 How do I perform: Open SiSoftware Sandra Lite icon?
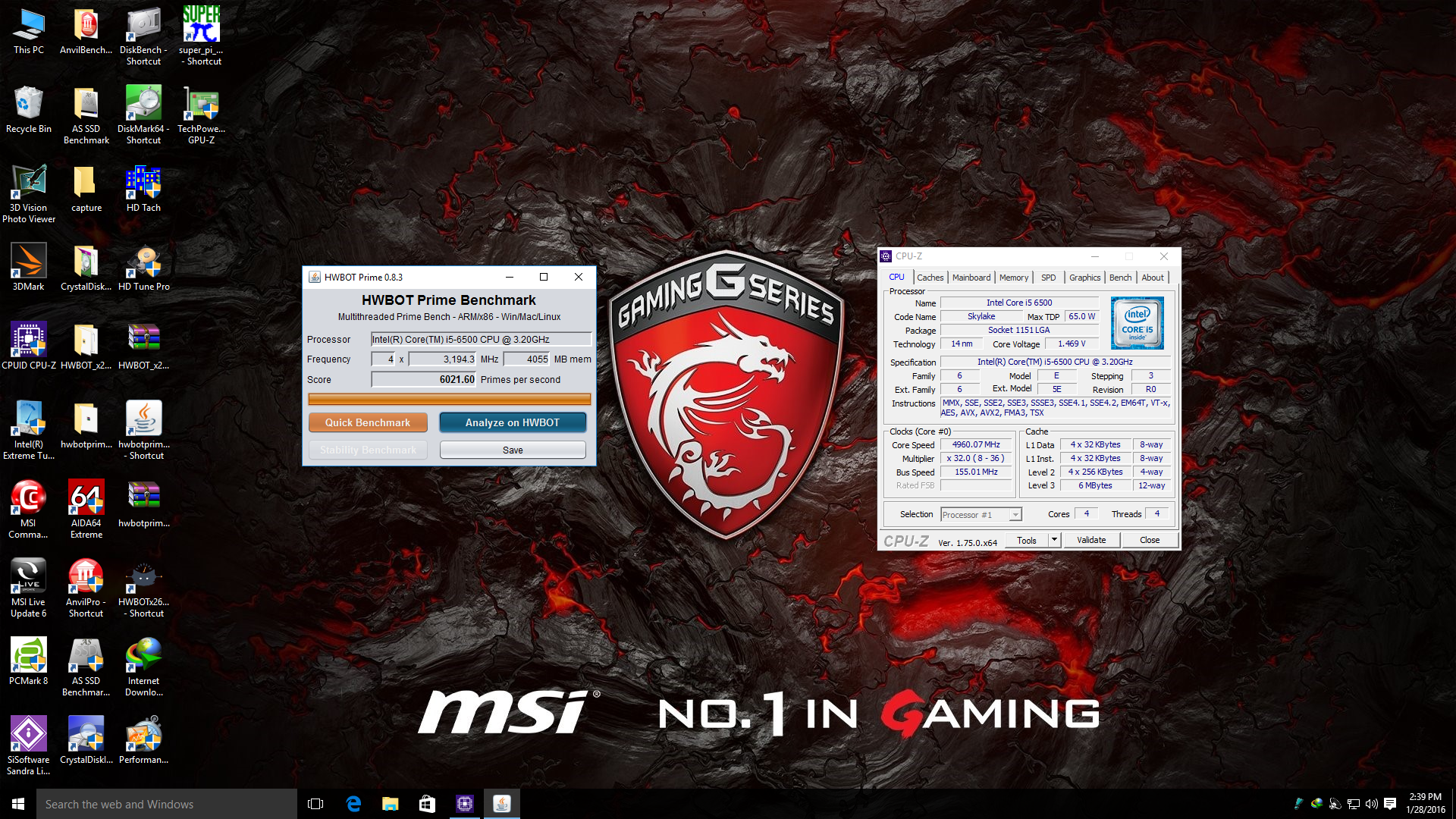coord(29,746)
